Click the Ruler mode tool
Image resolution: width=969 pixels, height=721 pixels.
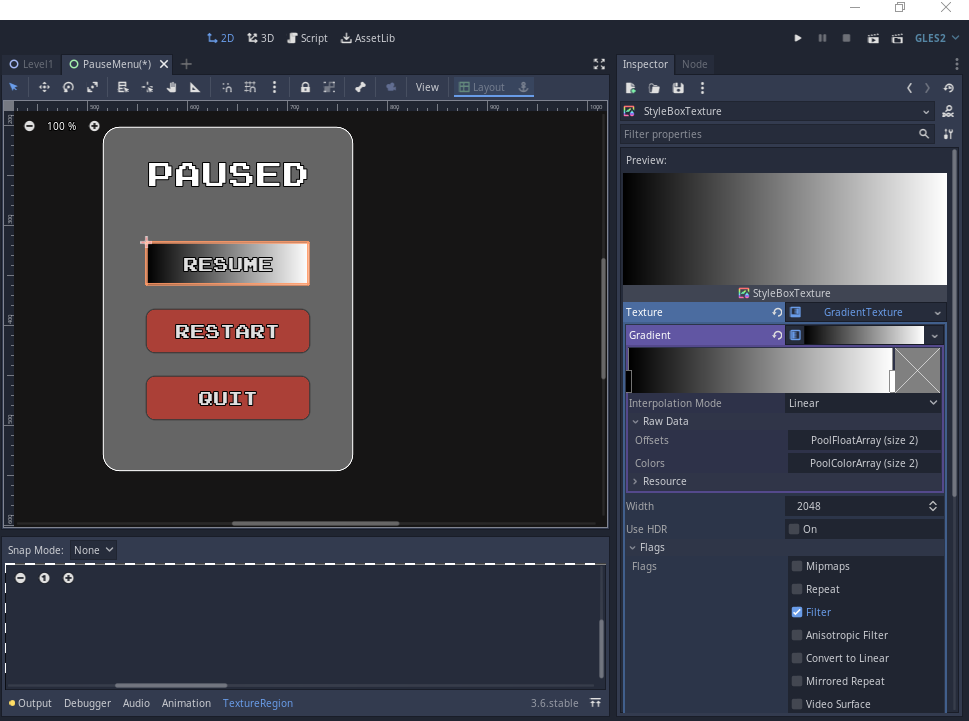click(x=195, y=87)
